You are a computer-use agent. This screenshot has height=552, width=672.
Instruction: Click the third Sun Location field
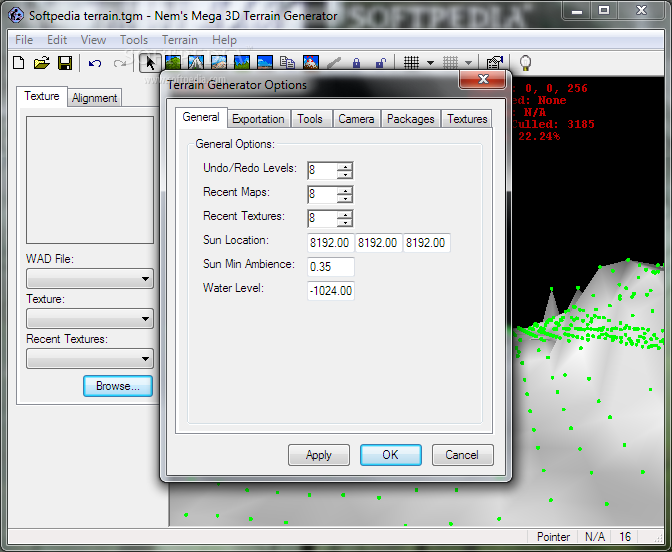point(426,243)
